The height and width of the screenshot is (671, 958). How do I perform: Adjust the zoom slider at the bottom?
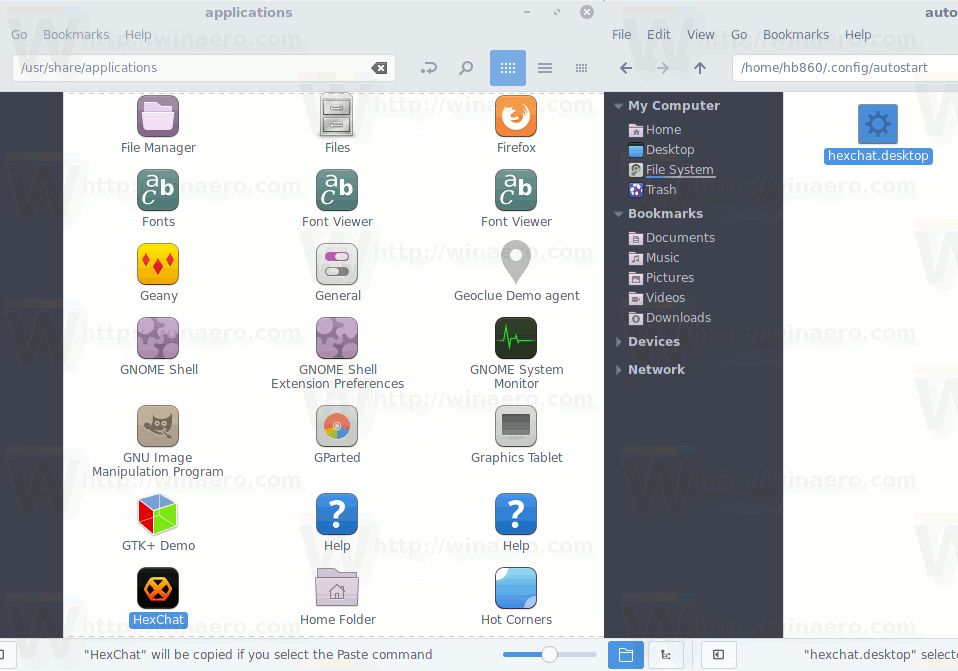coord(549,654)
